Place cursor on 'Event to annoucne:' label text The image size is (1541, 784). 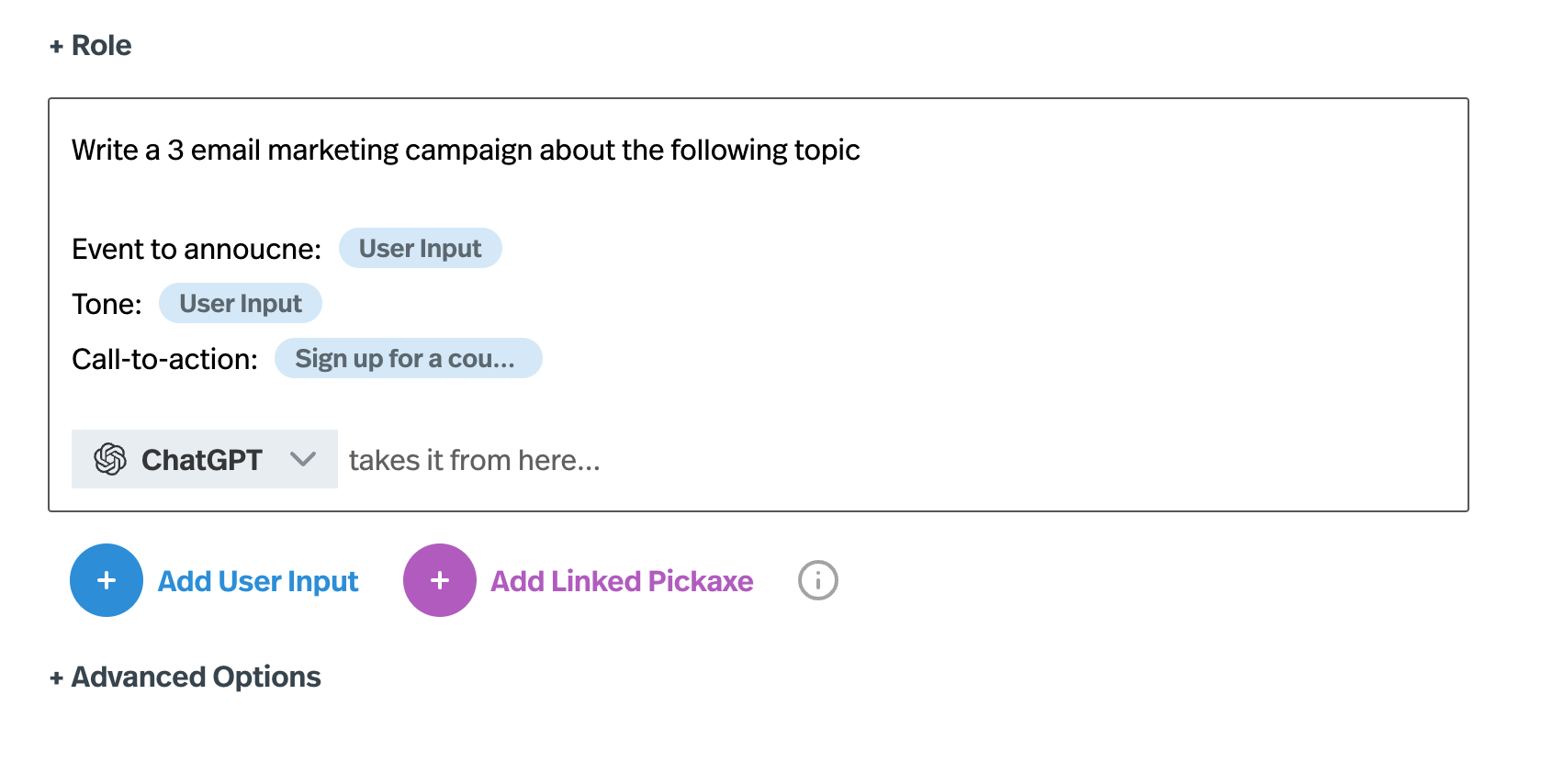[x=197, y=249]
